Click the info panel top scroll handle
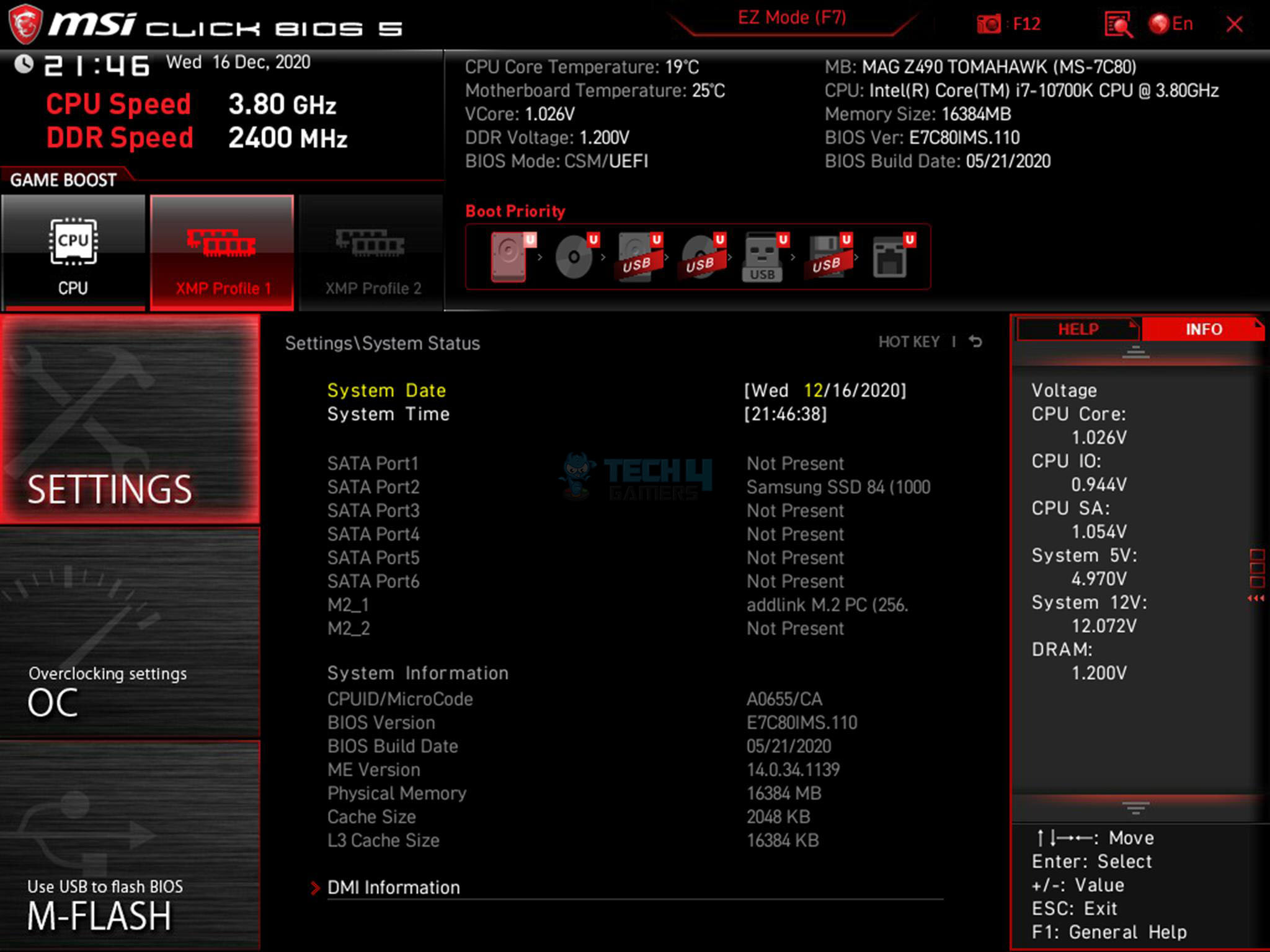 1136,353
